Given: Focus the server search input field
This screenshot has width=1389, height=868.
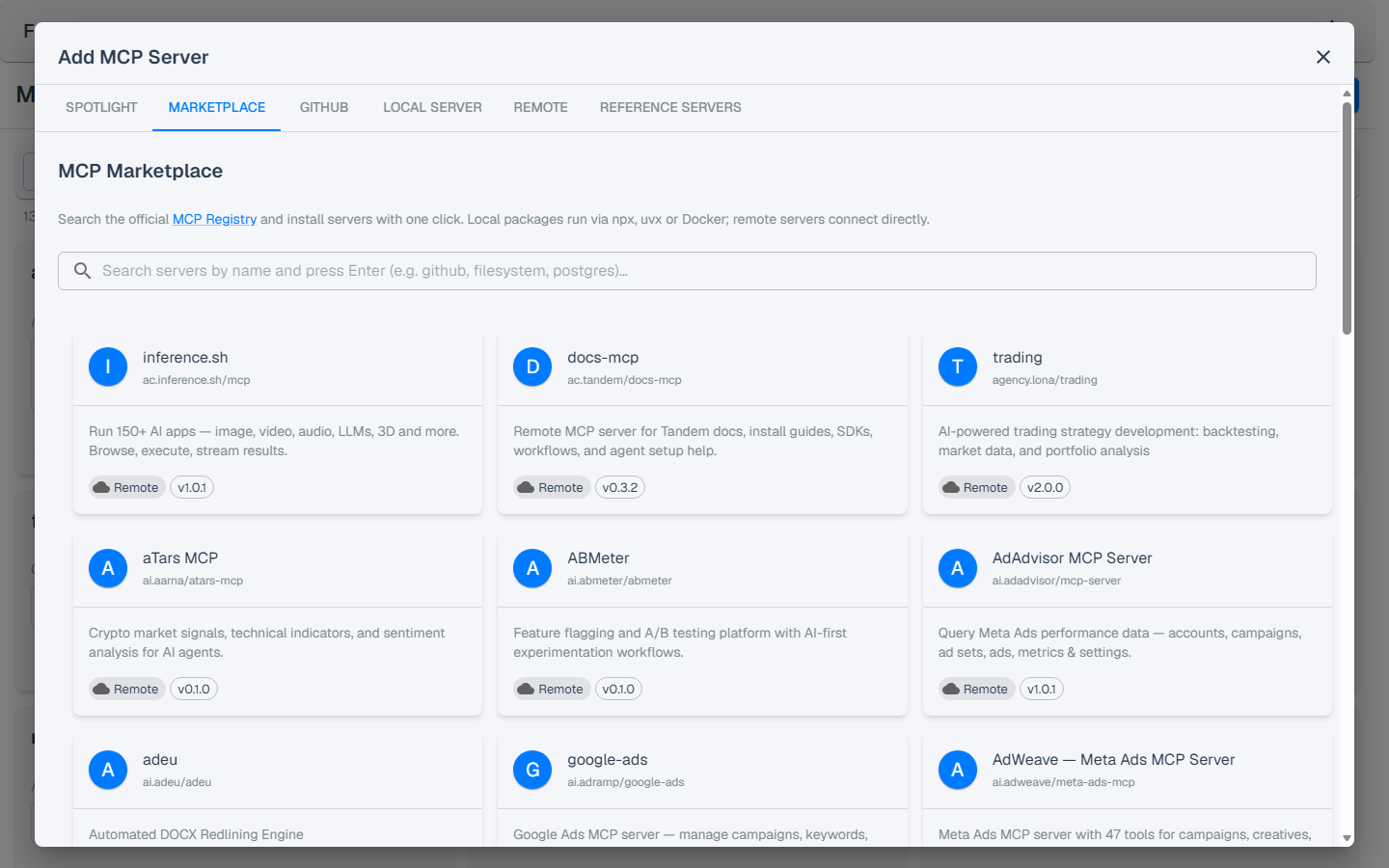Looking at the screenshot, I should 687,271.
